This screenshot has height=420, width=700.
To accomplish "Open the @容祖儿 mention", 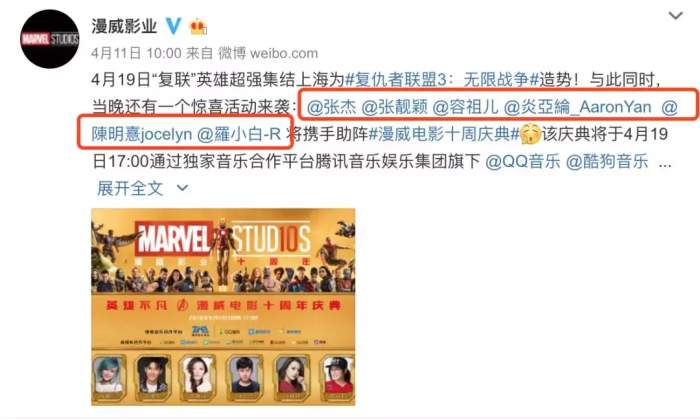I will (466, 107).
